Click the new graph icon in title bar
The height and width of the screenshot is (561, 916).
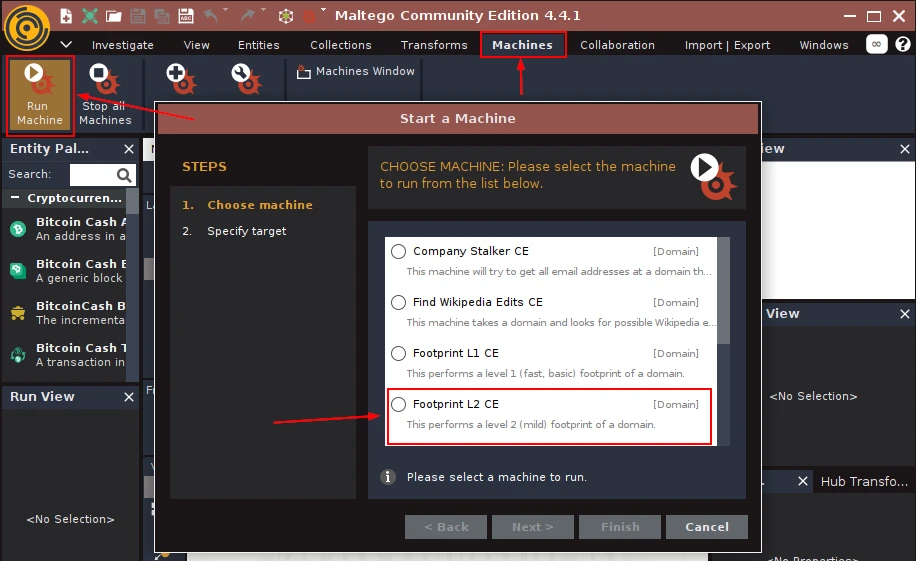(66, 16)
